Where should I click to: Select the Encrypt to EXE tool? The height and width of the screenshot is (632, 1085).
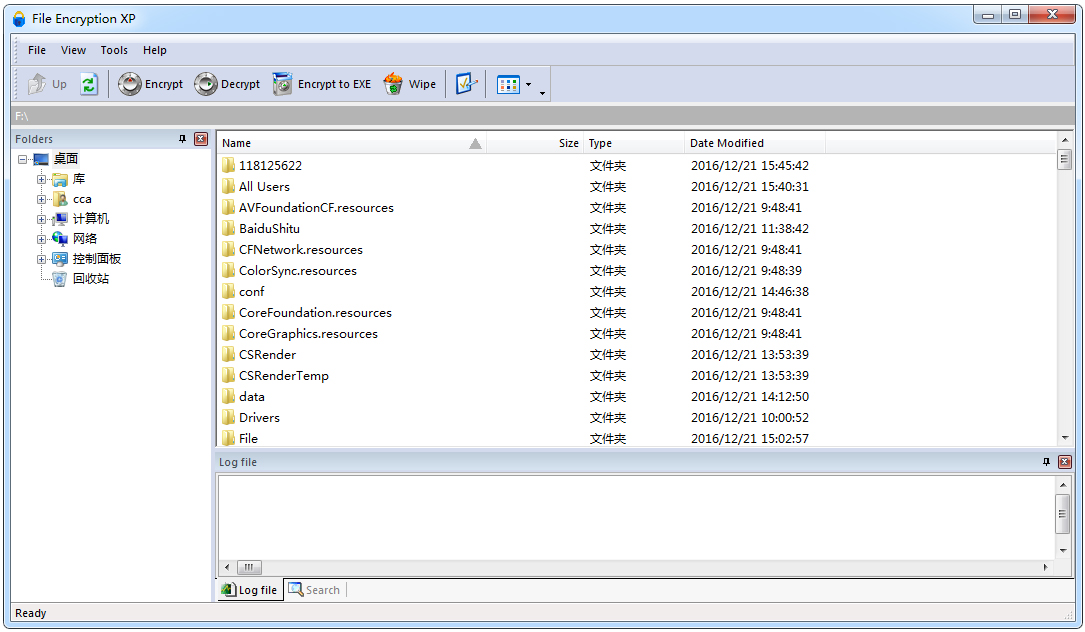(x=283, y=85)
